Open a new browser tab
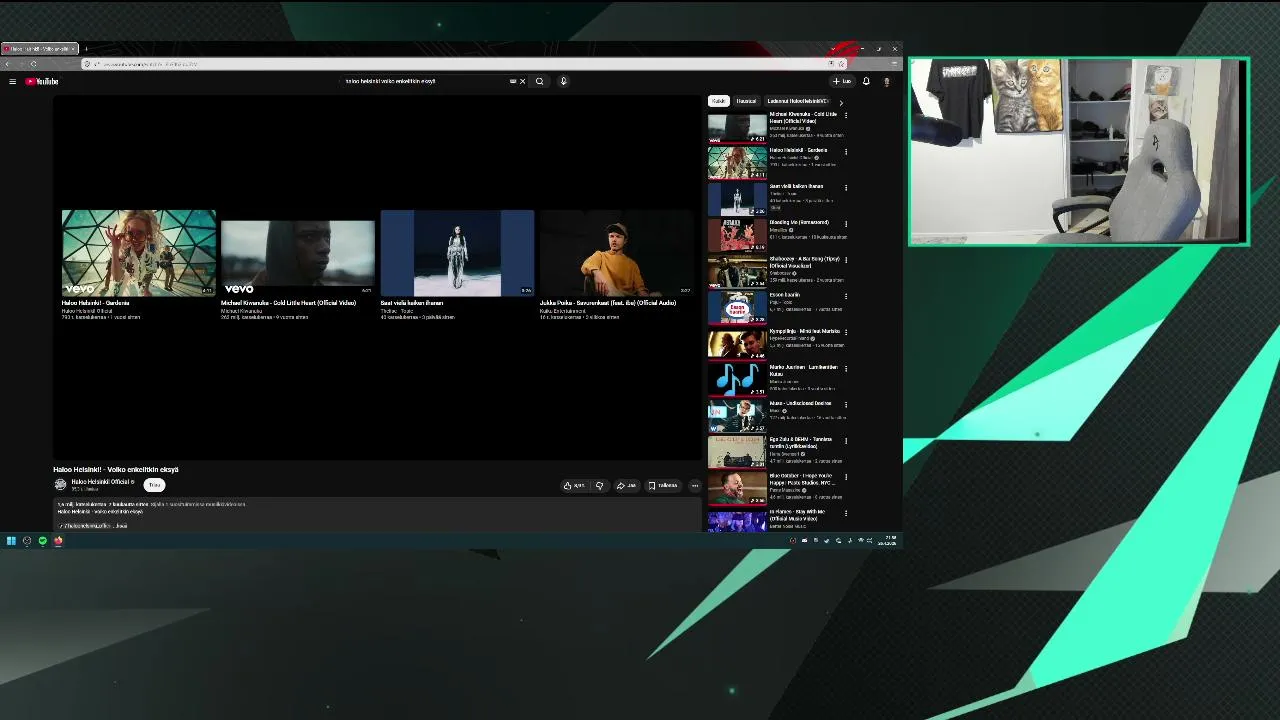 [86, 49]
